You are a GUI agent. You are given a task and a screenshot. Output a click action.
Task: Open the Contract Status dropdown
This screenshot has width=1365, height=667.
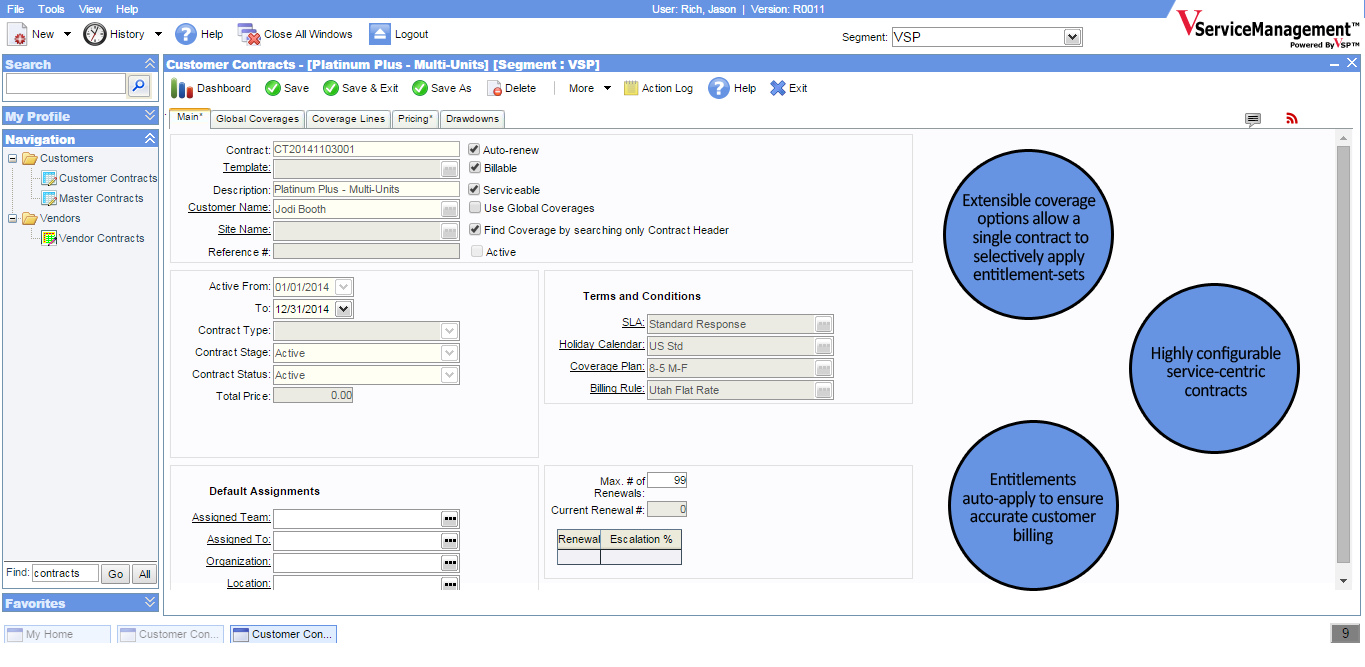450,375
